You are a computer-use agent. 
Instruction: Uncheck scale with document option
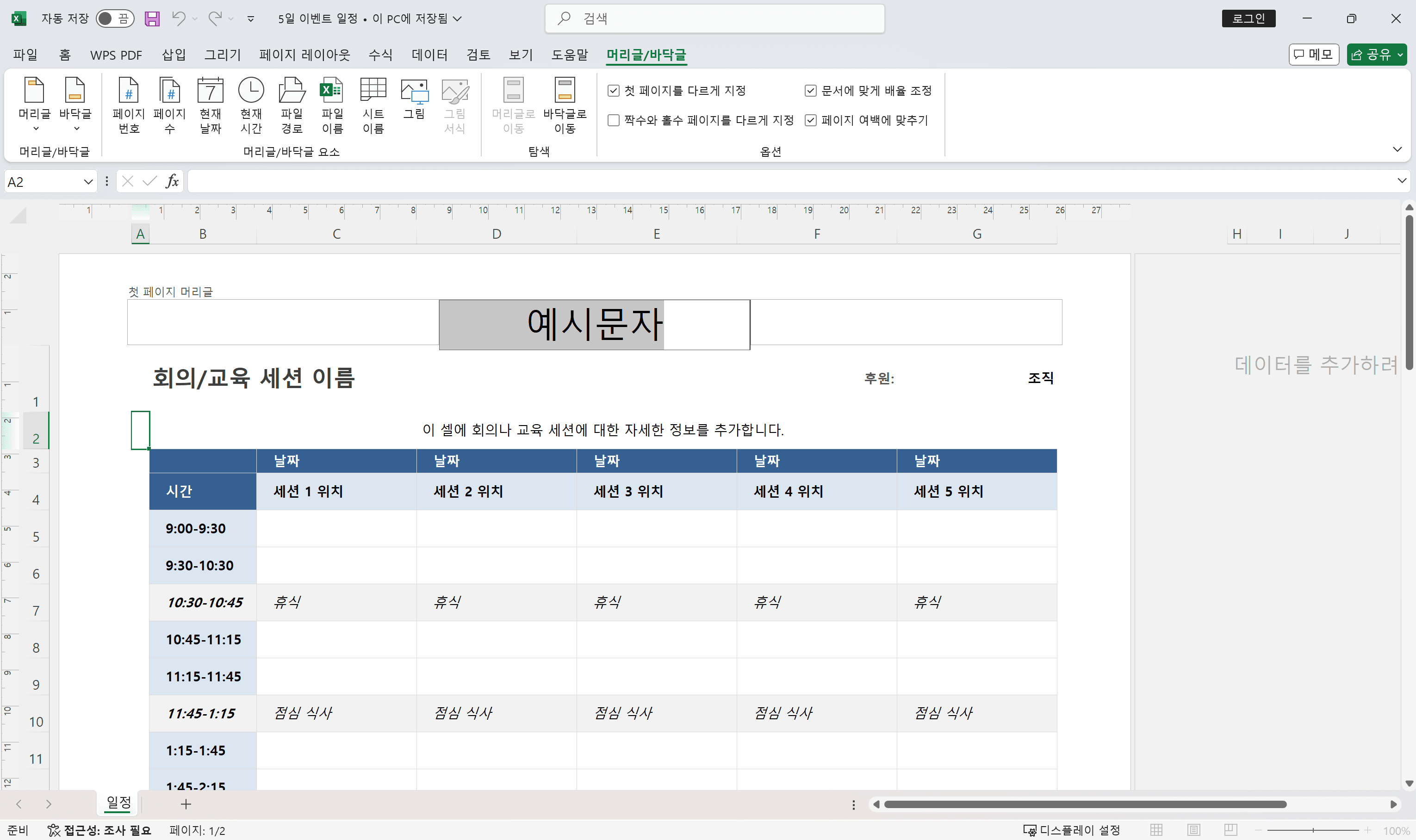pyautogui.click(x=810, y=90)
